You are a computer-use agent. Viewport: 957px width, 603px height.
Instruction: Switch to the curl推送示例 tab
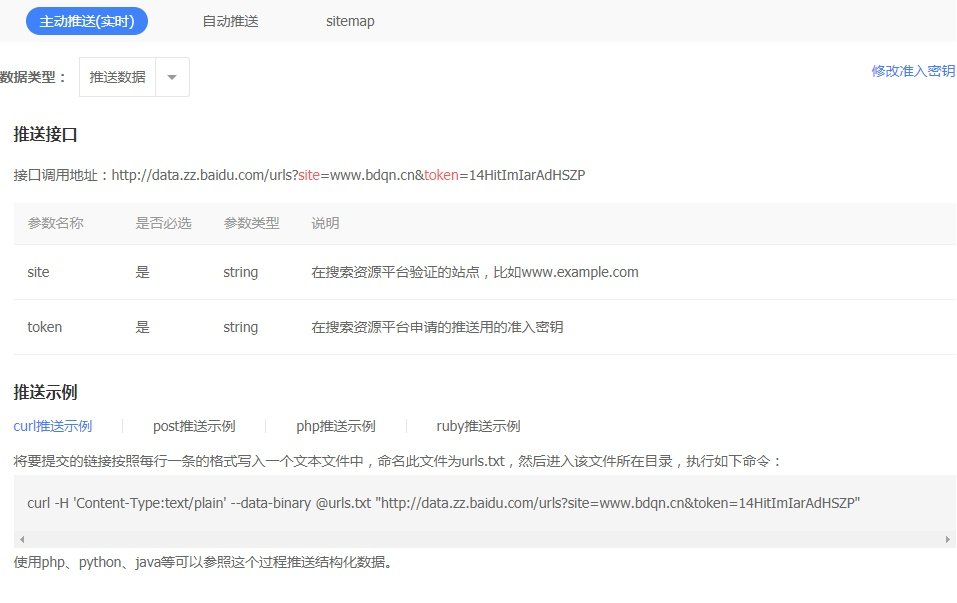coord(52,426)
